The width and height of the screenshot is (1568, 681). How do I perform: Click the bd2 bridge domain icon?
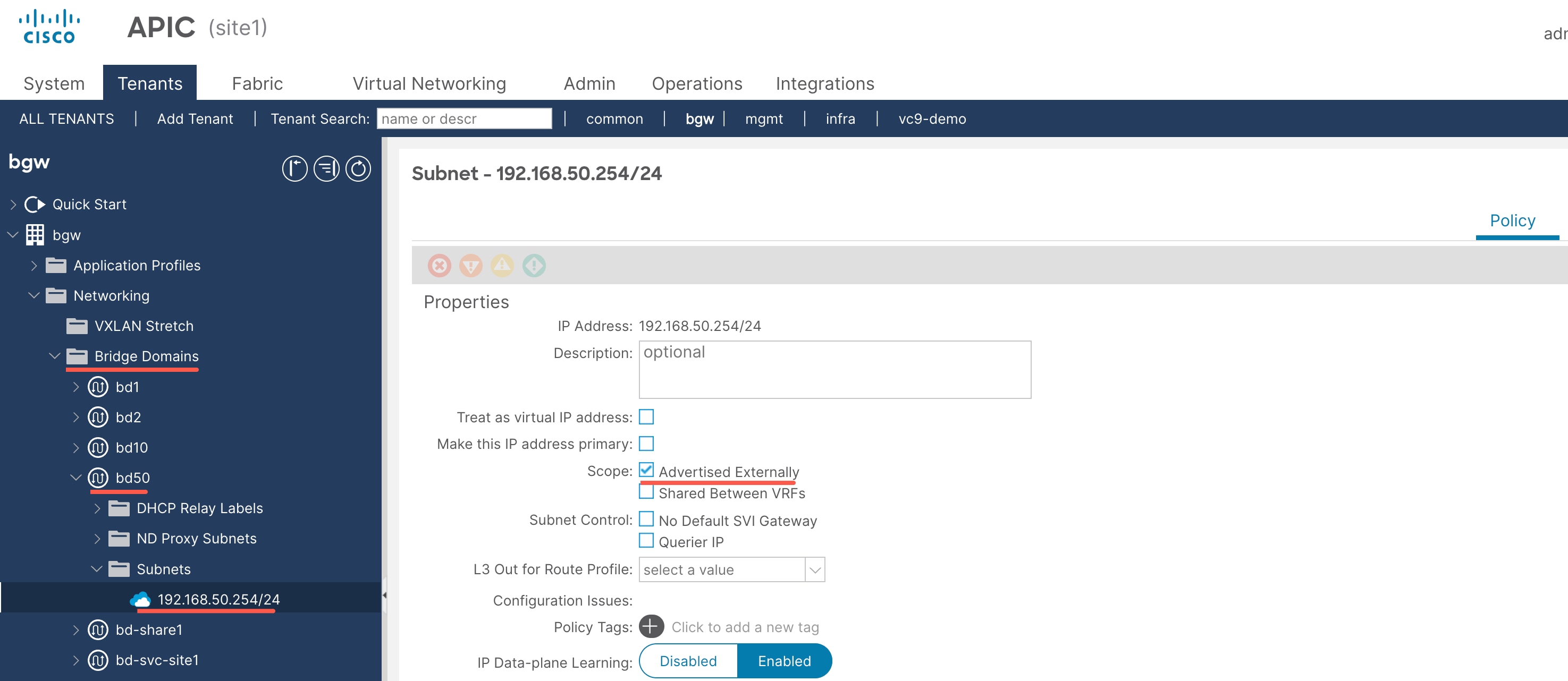(98, 418)
